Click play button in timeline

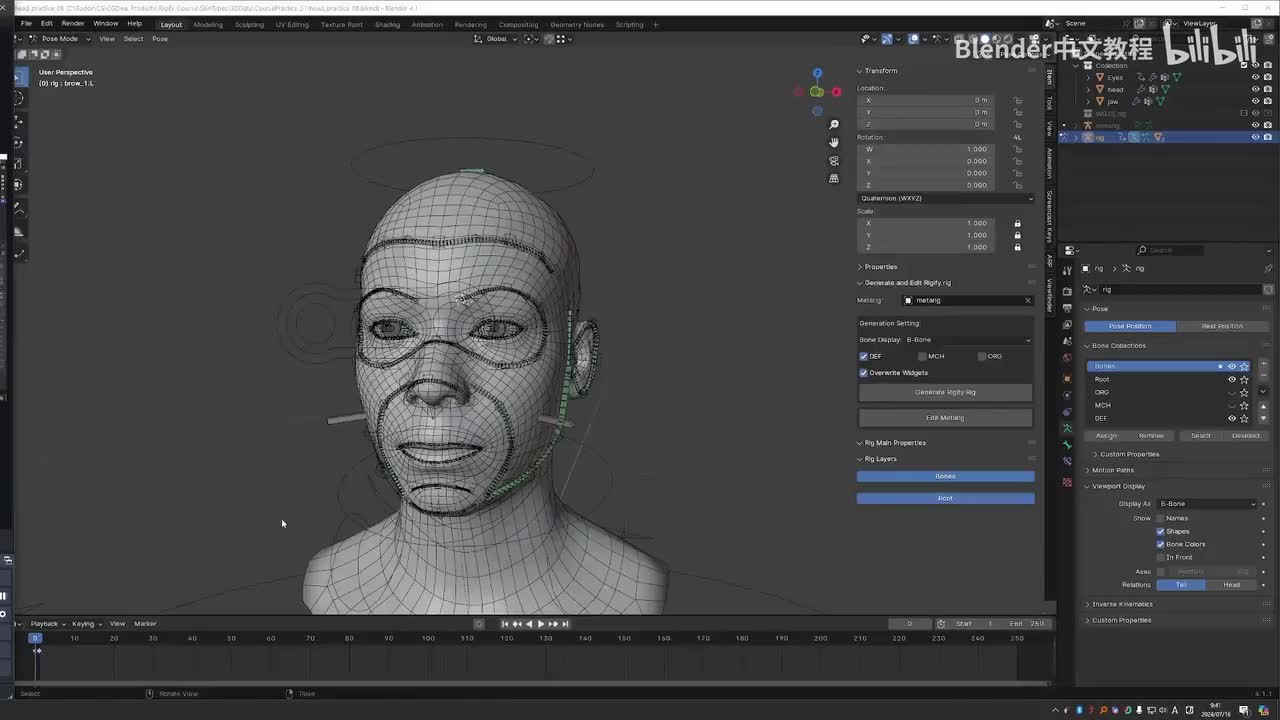point(541,624)
